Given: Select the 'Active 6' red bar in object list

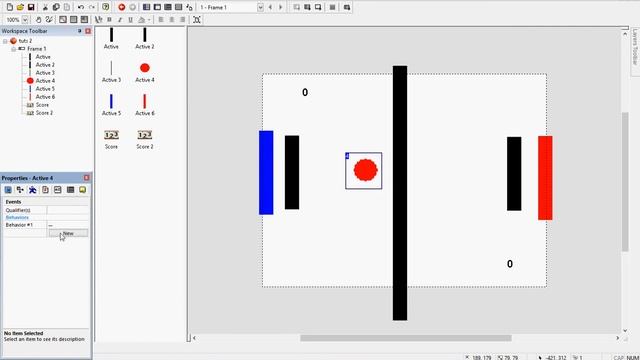Looking at the screenshot, I should (145, 101).
